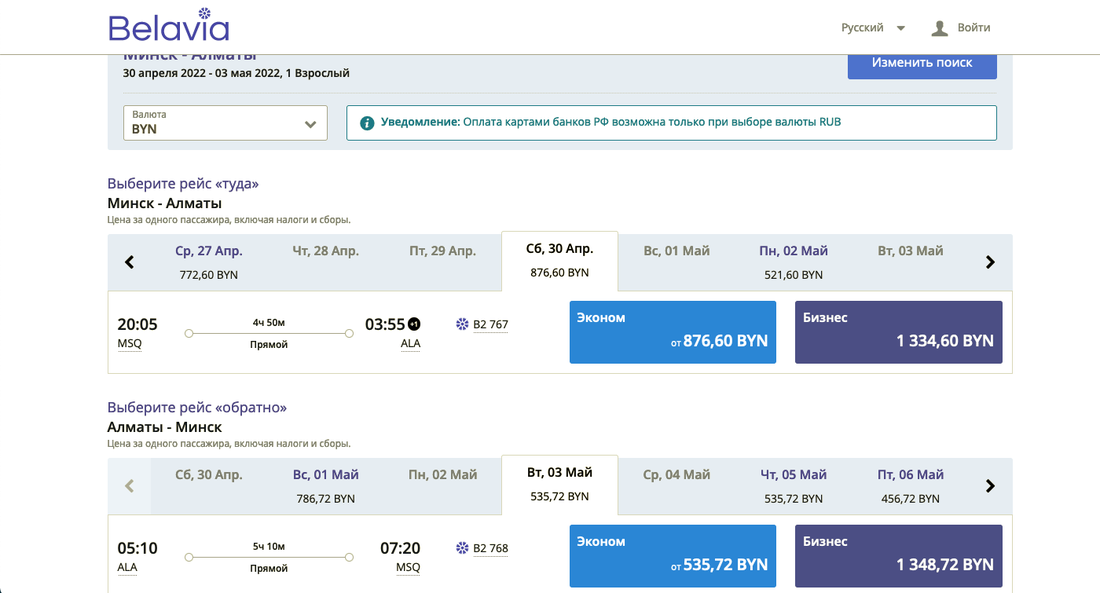Click the notification info icon
Screen dimensions: 1100x593
pyautogui.click(x=367, y=123)
